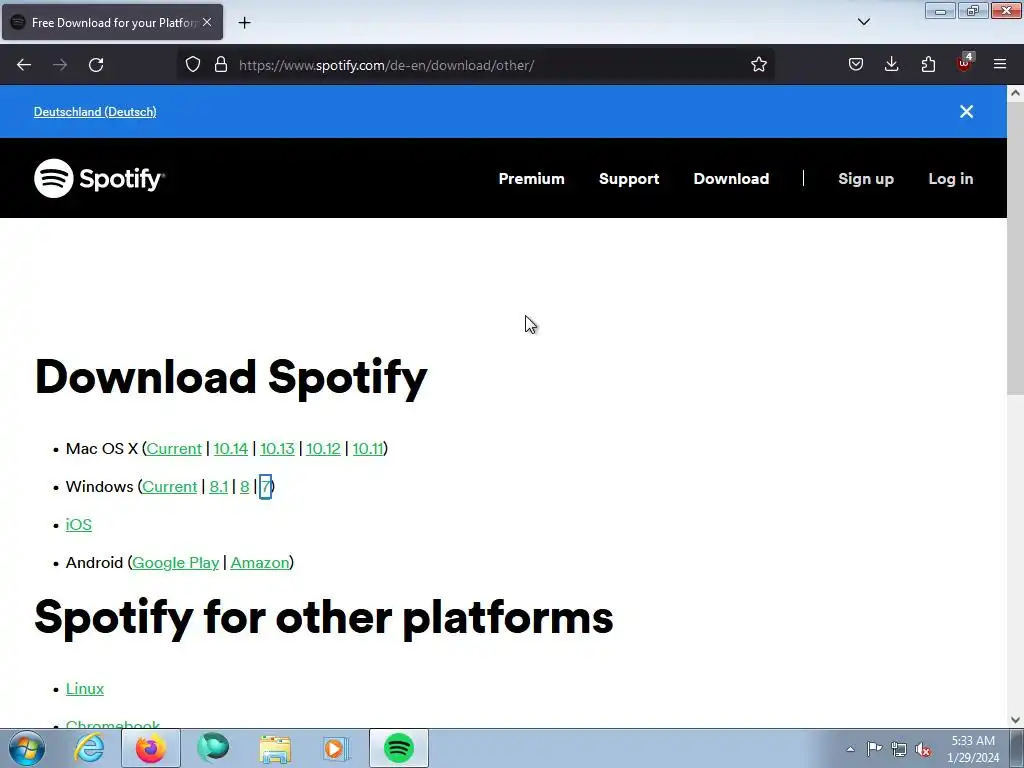Click the scrollbar down arrow

coord(1015,720)
